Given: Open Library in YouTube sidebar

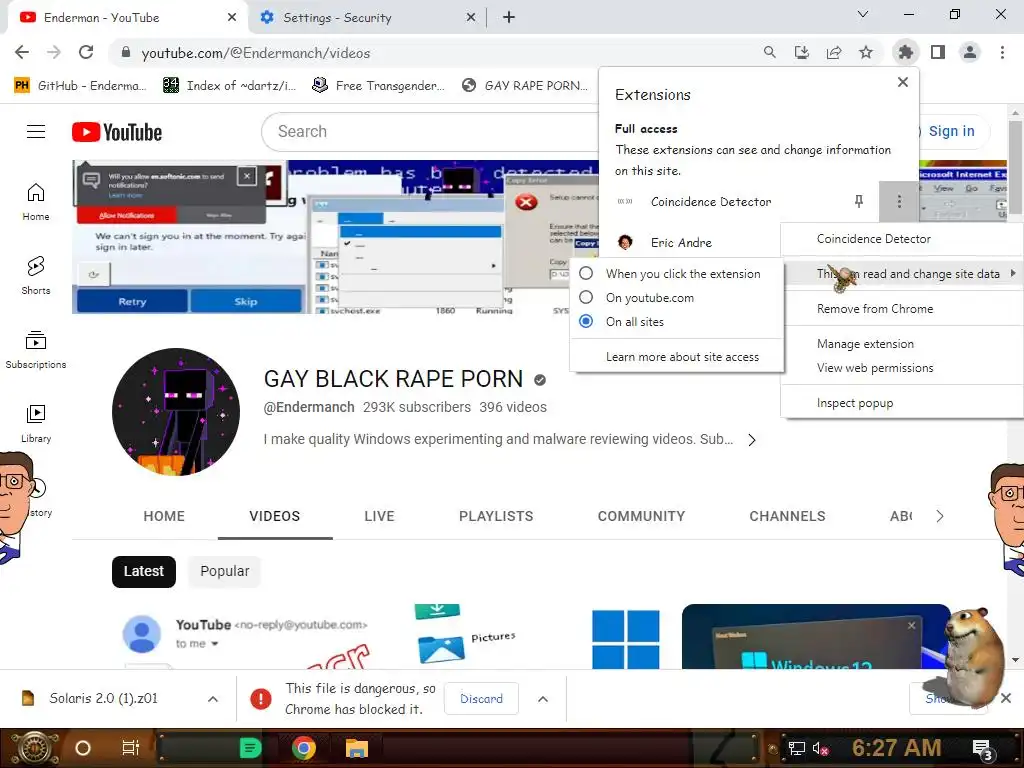Looking at the screenshot, I should 36,423.
